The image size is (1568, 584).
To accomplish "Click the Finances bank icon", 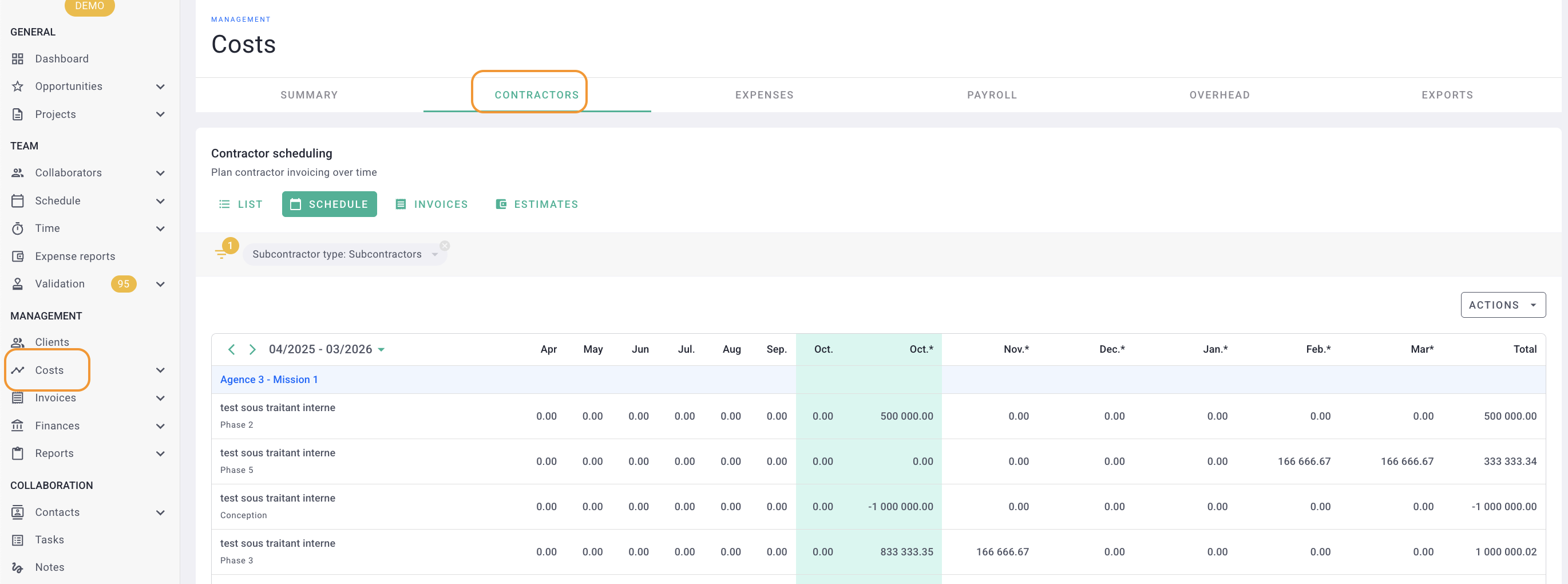I will point(18,425).
